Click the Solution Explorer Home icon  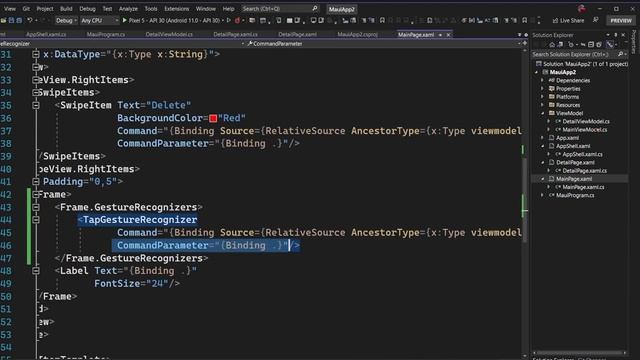pos(552,44)
